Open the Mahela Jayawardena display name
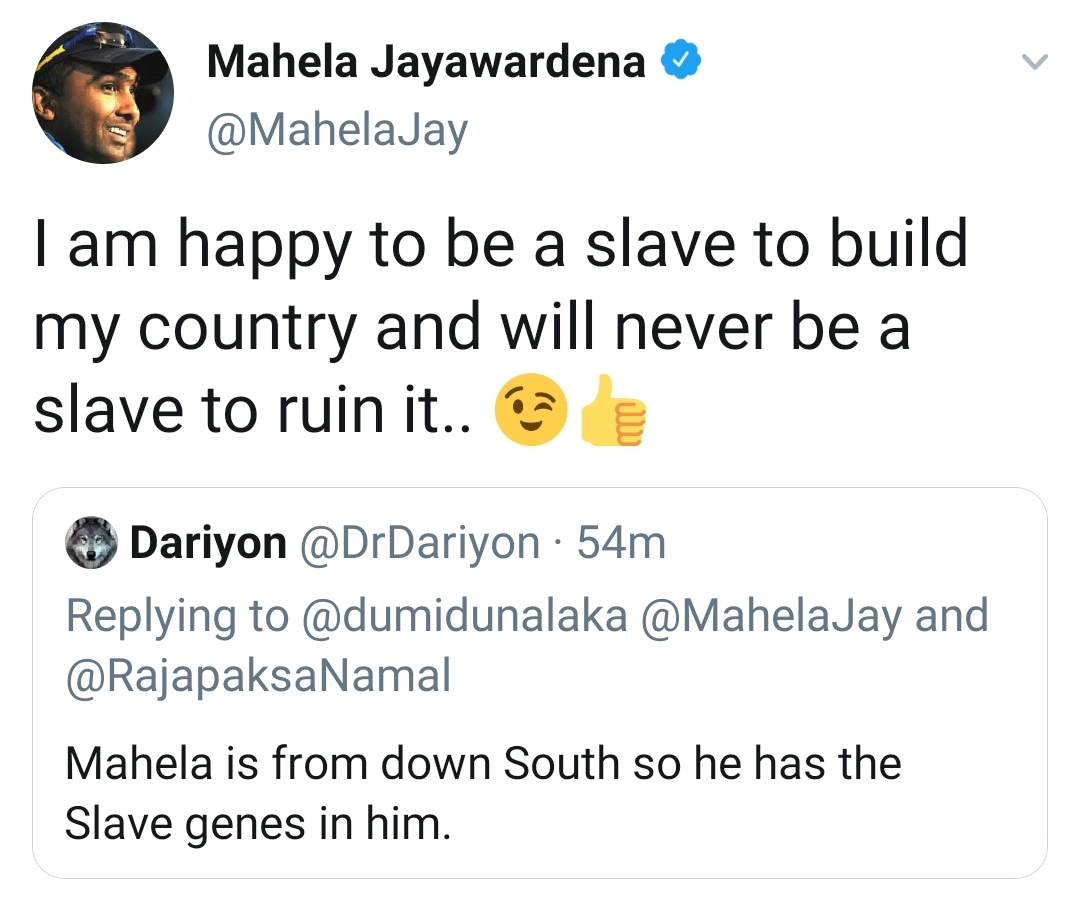 tap(426, 62)
